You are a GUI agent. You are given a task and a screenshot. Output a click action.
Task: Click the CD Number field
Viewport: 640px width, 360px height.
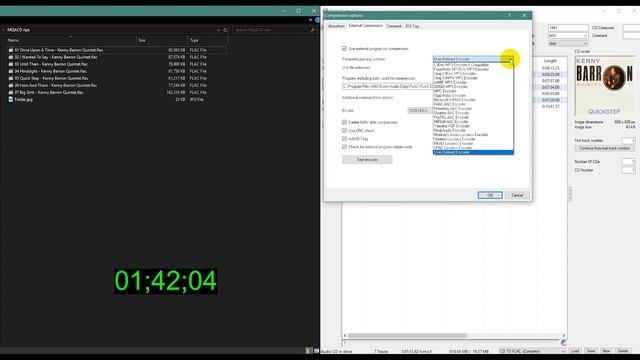[x=628, y=170]
